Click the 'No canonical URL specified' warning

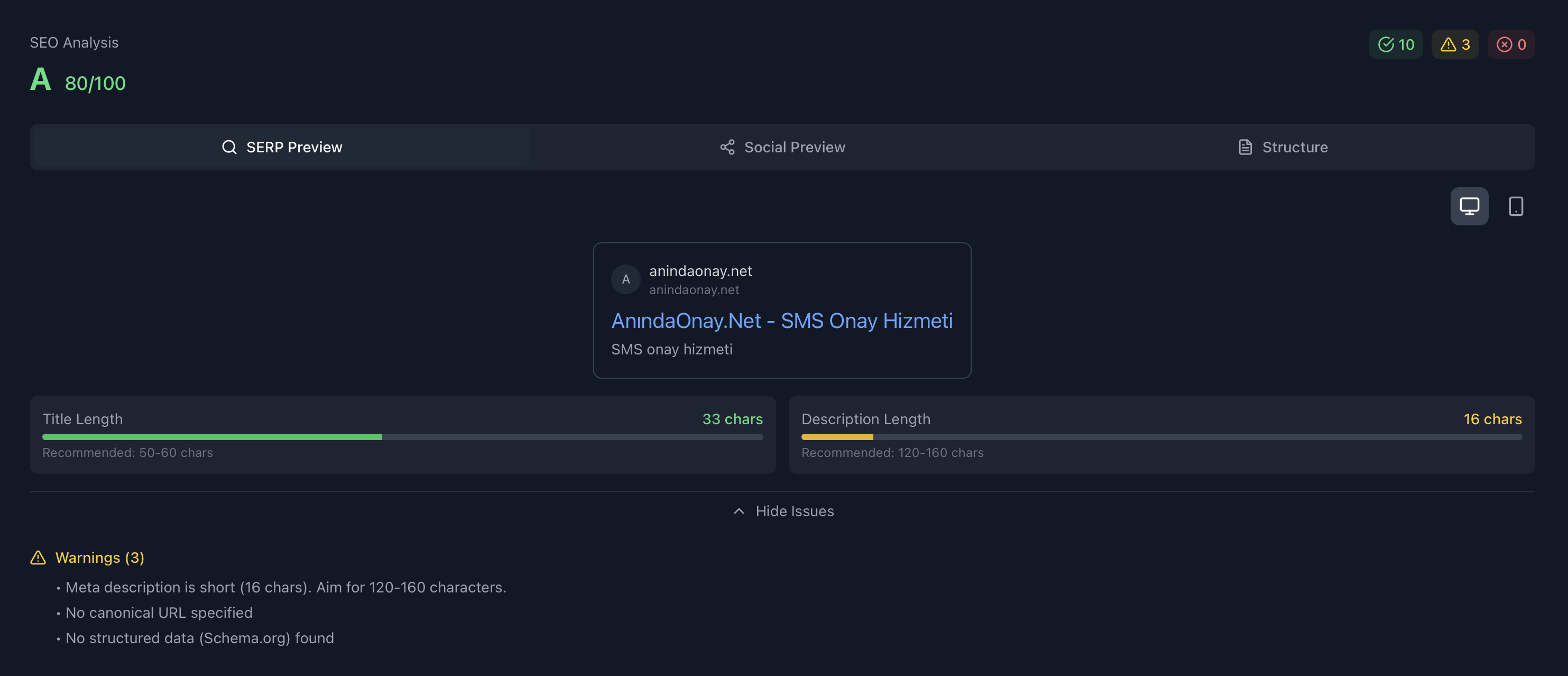159,613
